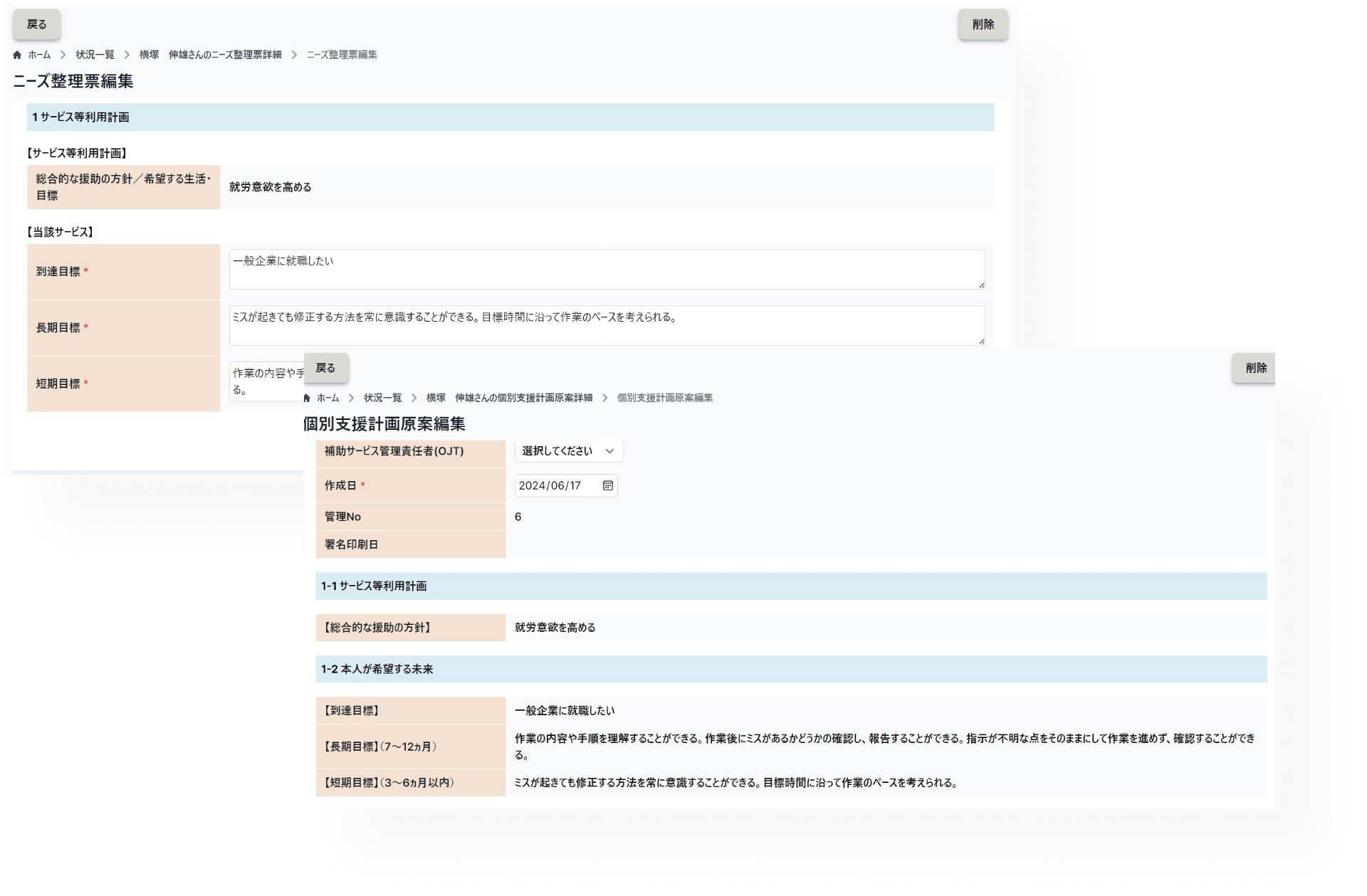1367x896 pixels.
Task: Click the 個別支援計画原案編集 breadcrumb item
Action: (664, 398)
